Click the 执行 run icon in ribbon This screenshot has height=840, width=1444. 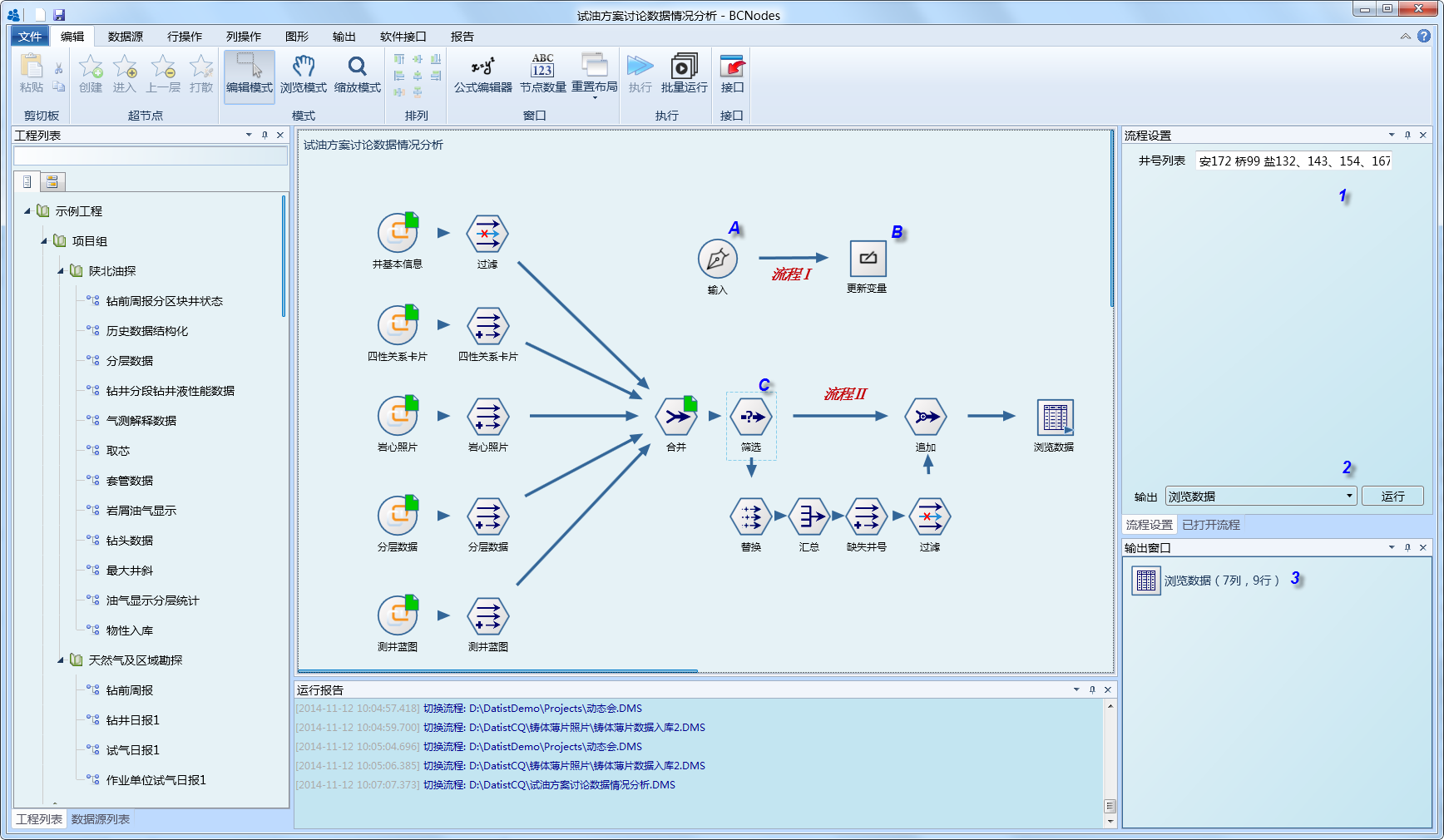[640, 73]
